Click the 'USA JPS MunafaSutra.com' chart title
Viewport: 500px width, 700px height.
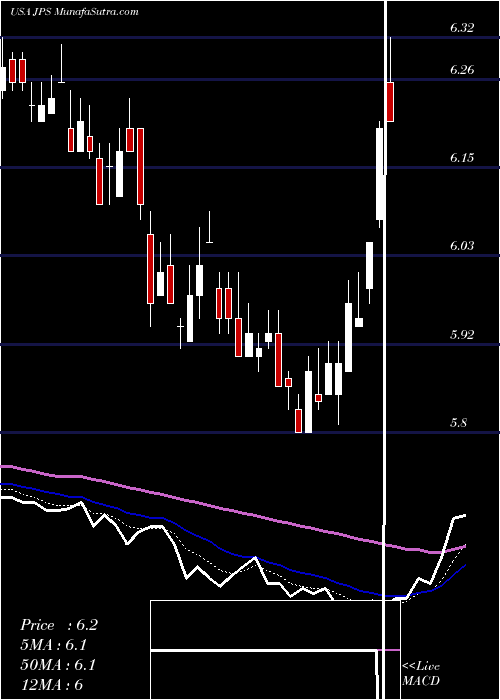74,12
